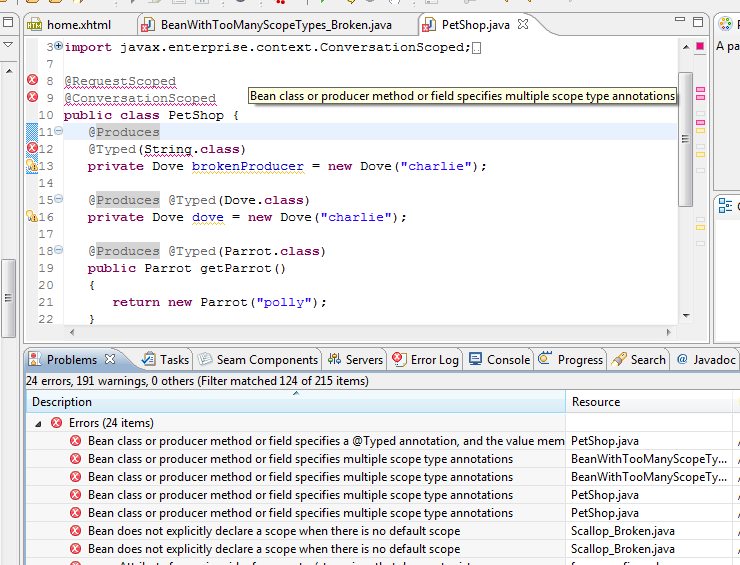Screen dimensions: 740x565
Task: Click the horizontal scrollbar left arrow
Action: coord(72,332)
